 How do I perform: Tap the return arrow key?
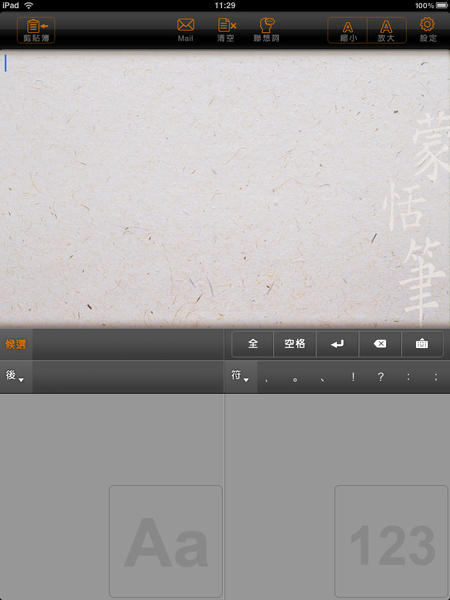(x=337, y=344)
